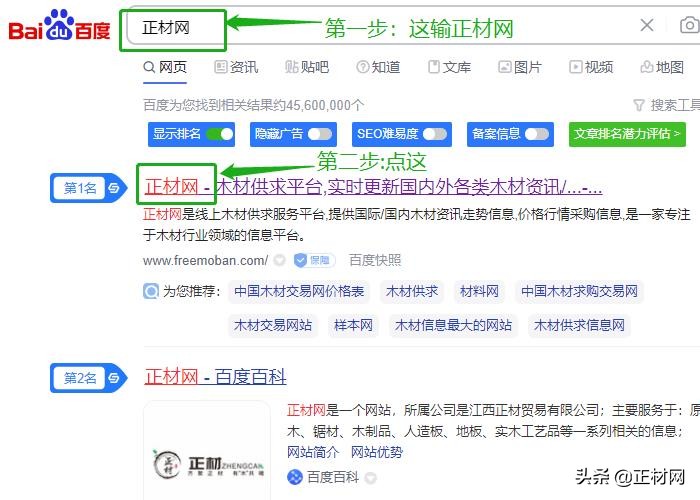Viewport: 700px width, 500px height.
Task: Open the 正材网 木材供求平台 result title
Action: (373, 187)
